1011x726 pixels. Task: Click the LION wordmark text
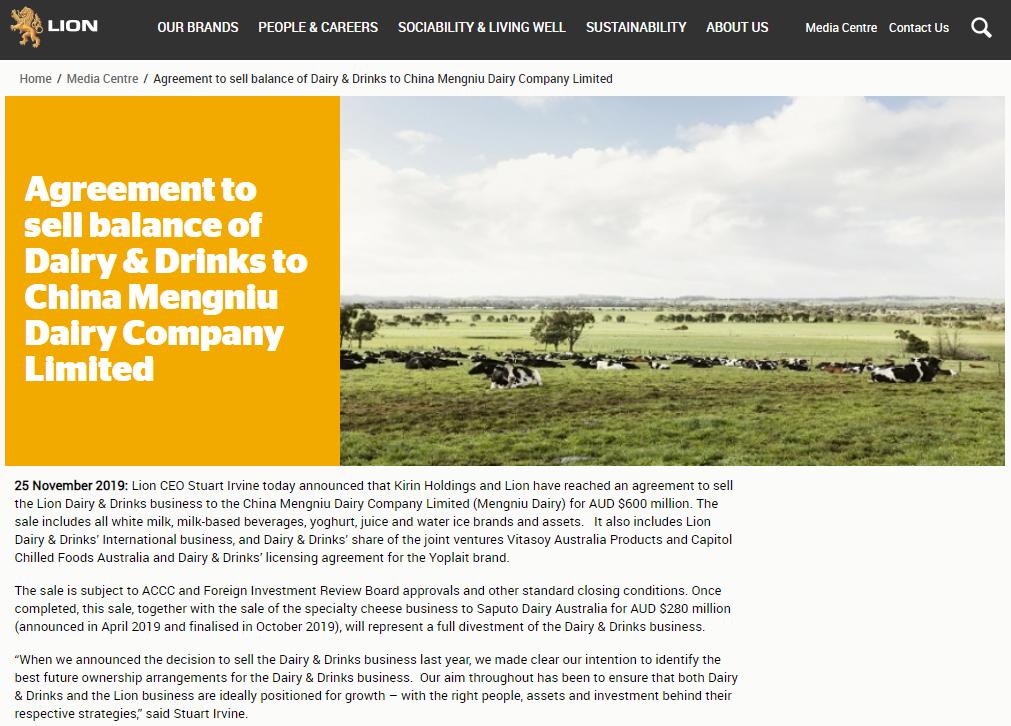(73, 26)
